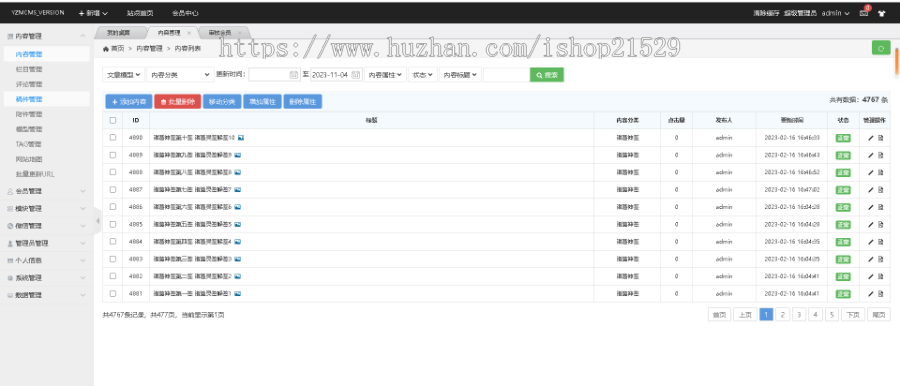
Task: Expand the 系统管理 sidebar section
Action: (46, 278)
